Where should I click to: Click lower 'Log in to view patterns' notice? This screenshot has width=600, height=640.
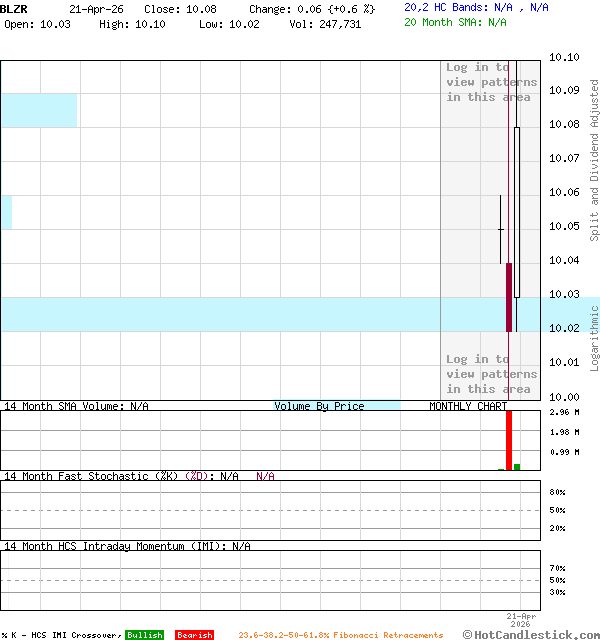(491, 374)
